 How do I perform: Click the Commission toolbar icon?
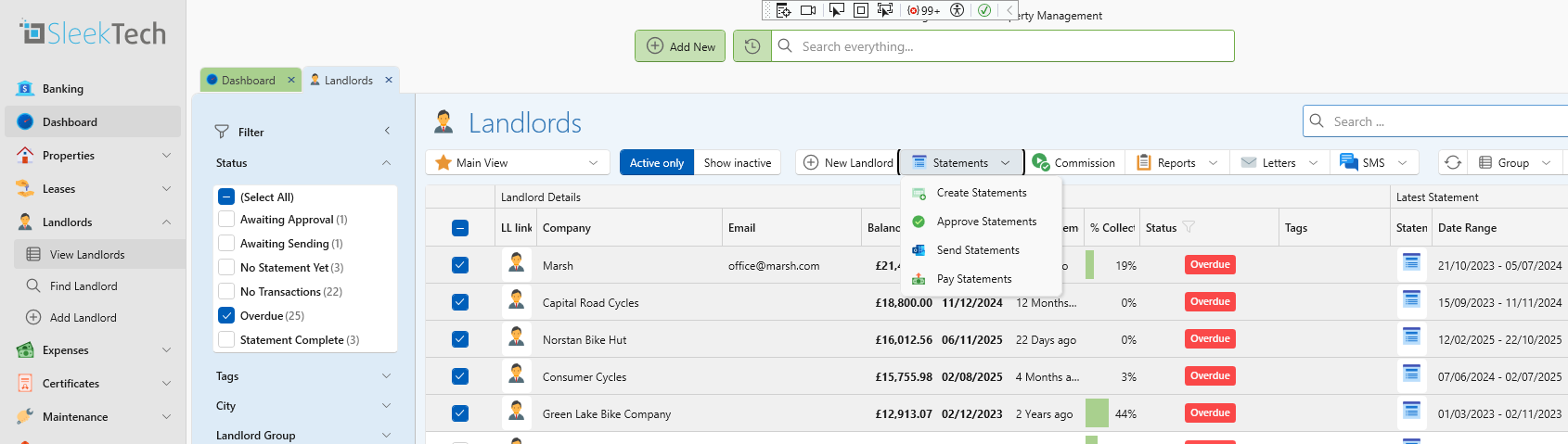1041,162
